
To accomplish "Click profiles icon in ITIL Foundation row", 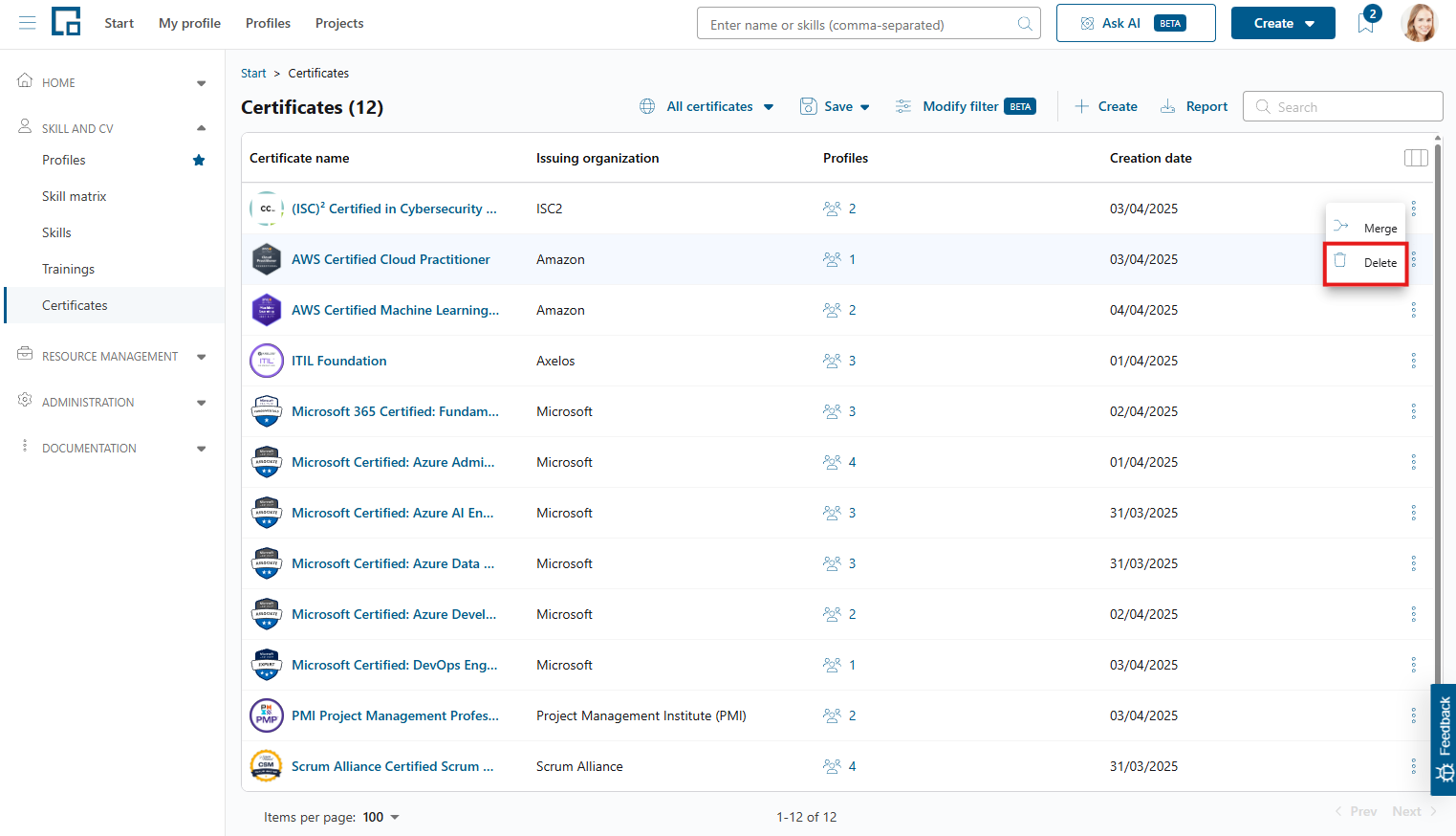I will pyautogui.click(x=832, y=361).
